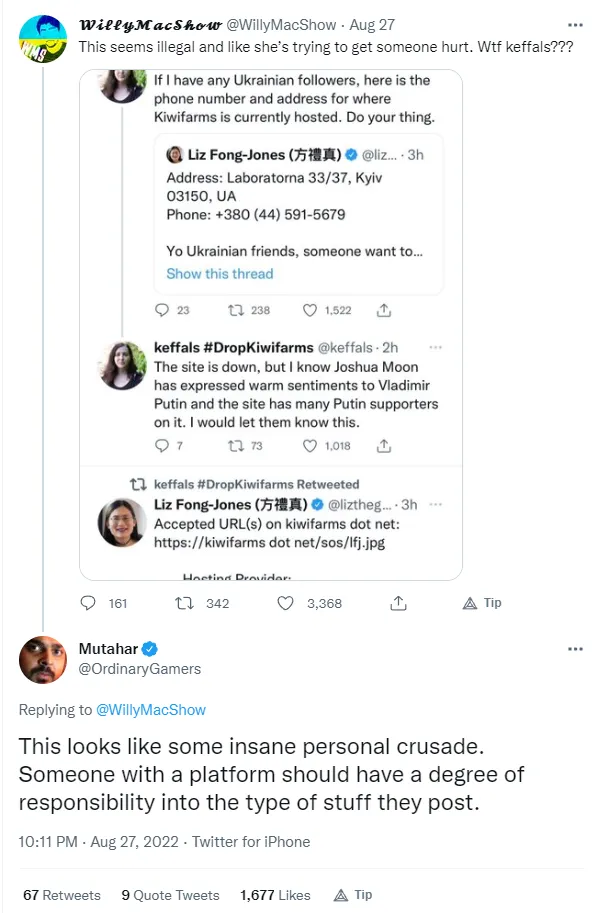Viewport: 599px width, 913px height.
Task: Open more options for Mutahar's tweet
Action: tap(575, 649)
